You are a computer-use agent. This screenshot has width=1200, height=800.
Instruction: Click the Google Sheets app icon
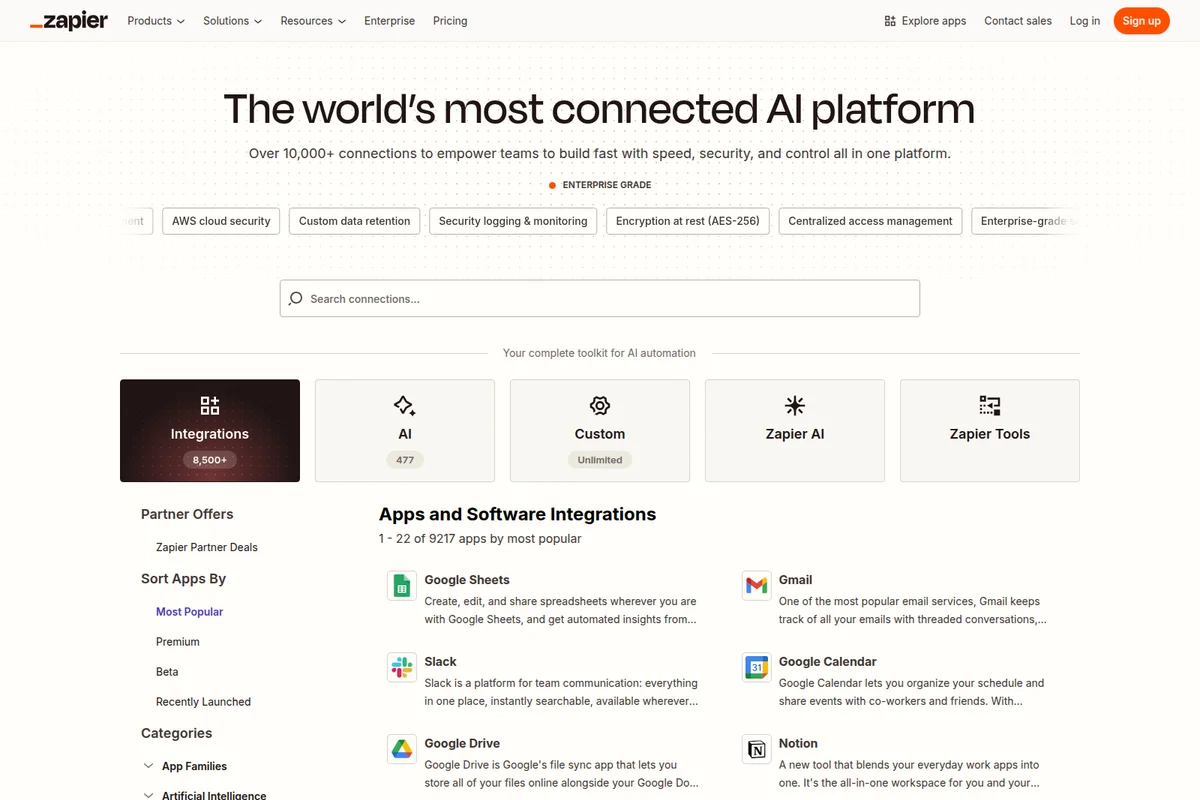(x=401, y=585)
